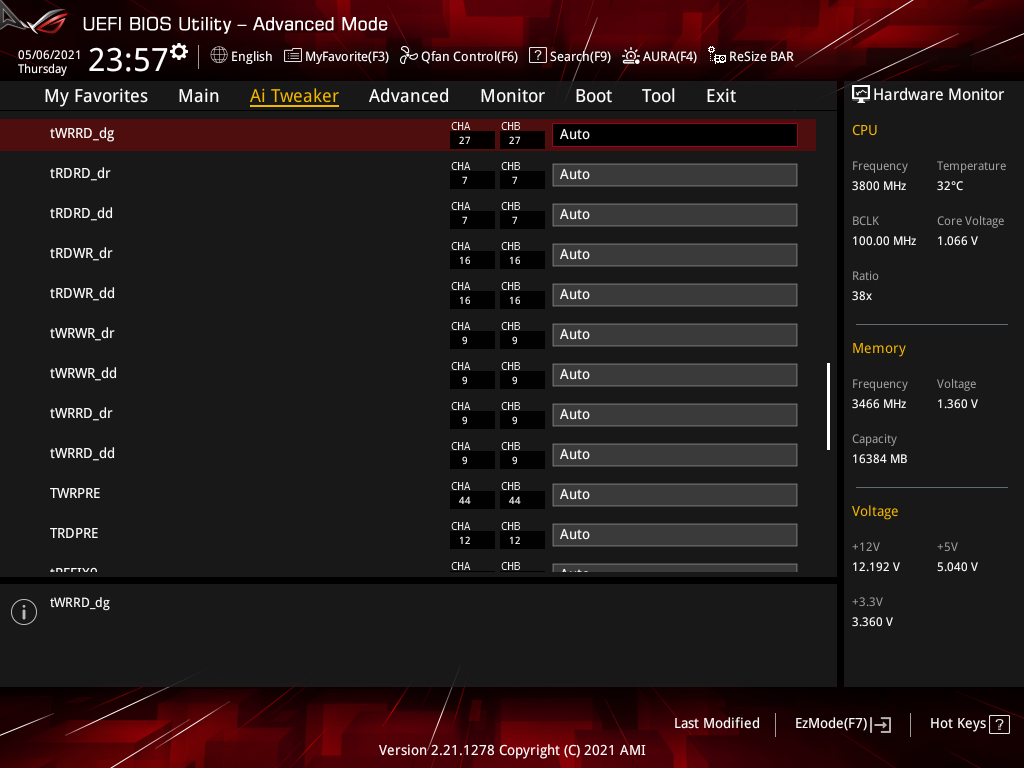Viewport: 1024px width, 768px height.
Task: Click the tWRRD_dg CHA value 27
Action: (465, 140)
